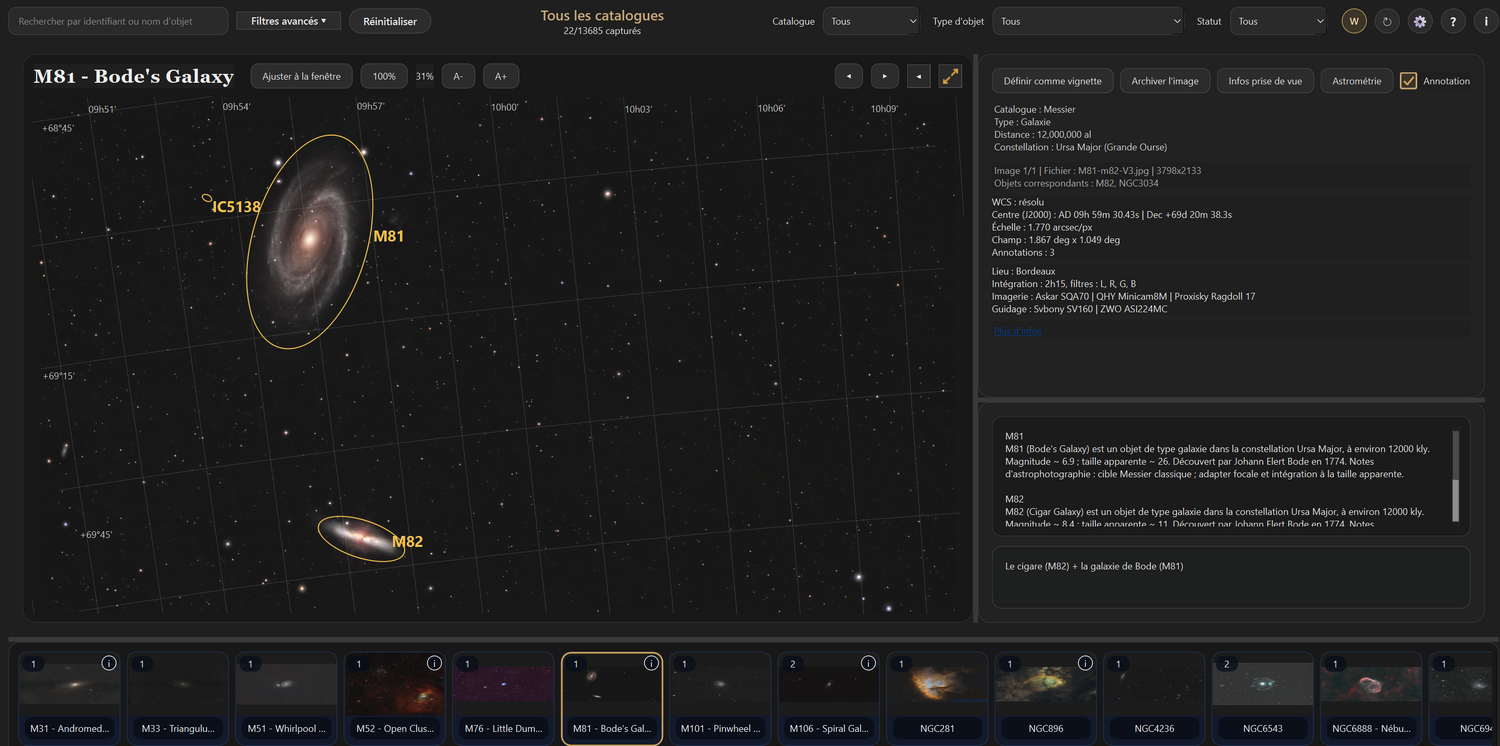Open settings with the gear icon

click(x=1420, y=21)
